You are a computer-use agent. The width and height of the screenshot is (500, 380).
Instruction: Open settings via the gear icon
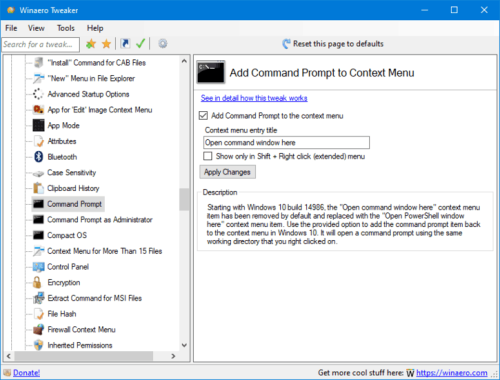click(x=163, y=44)
